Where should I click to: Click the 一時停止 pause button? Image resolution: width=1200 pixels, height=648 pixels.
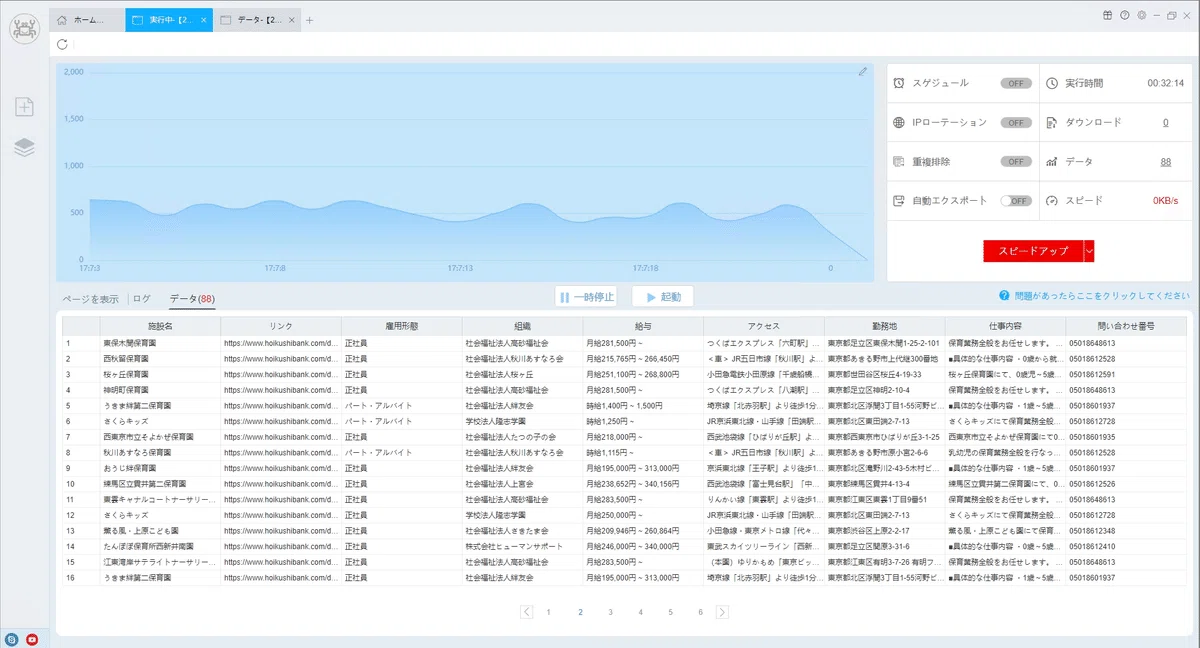tap(586, 297)
